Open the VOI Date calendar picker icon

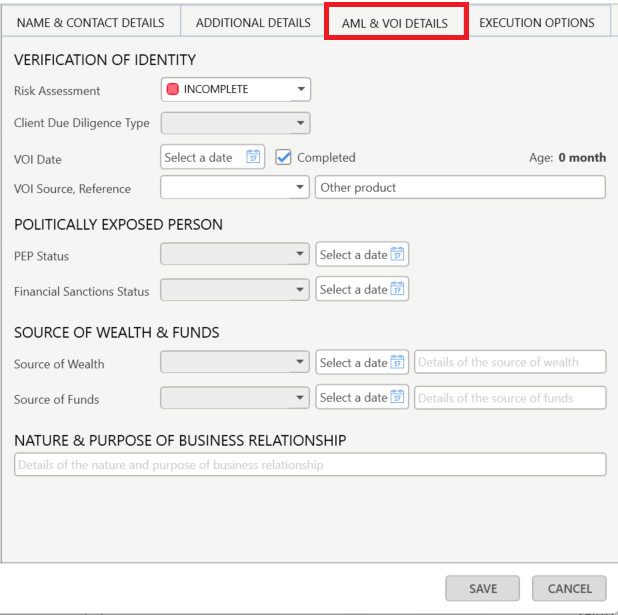click(x=253, y=157)
